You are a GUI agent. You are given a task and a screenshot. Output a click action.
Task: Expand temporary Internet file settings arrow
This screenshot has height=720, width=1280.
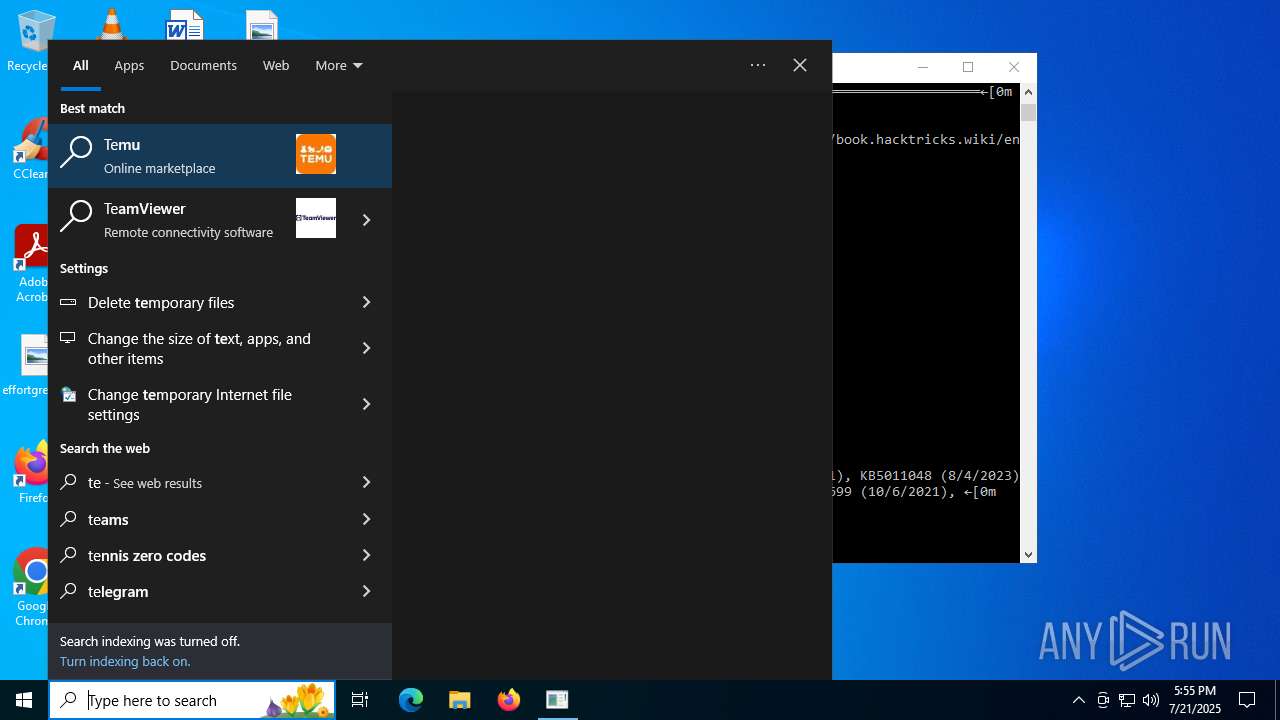[x=366, y=404]
